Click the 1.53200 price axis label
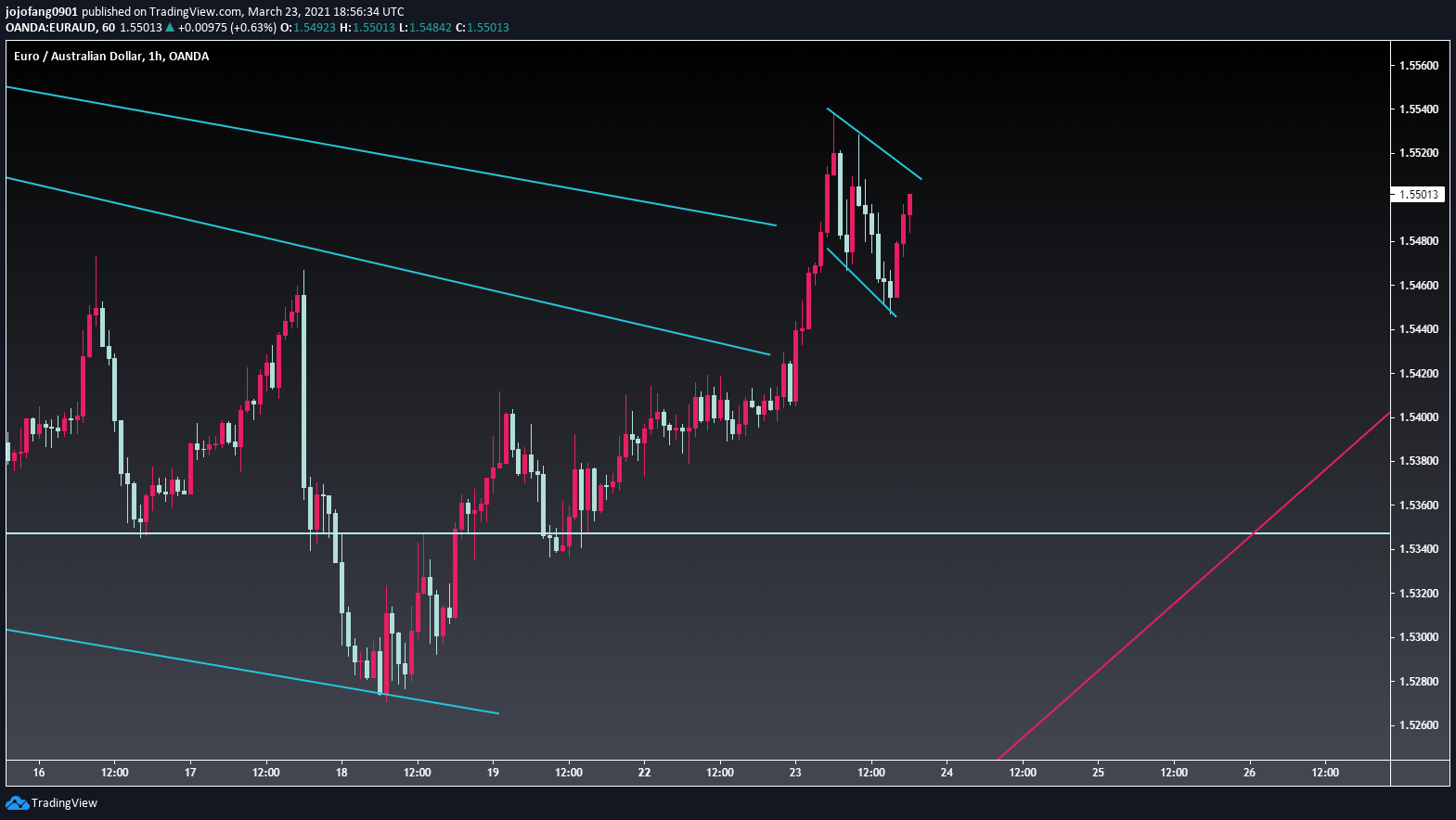 pos(1419,593)
